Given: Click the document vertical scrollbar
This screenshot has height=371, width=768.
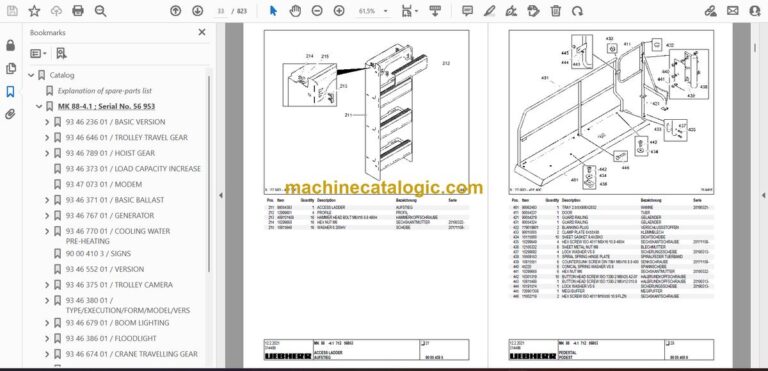Looking at the screenshot, I should point(754,48).
